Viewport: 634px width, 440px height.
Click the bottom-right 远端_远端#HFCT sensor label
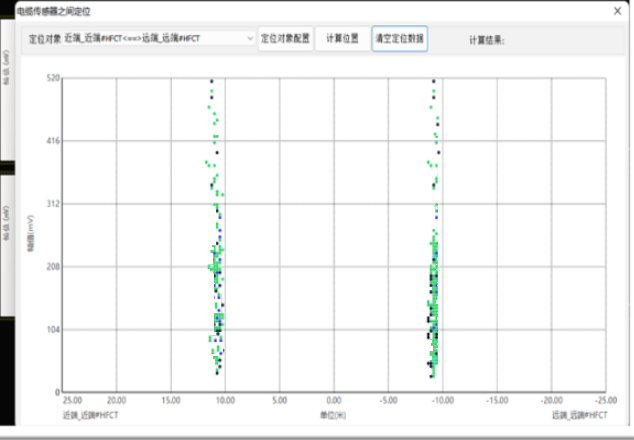[579, 414]
